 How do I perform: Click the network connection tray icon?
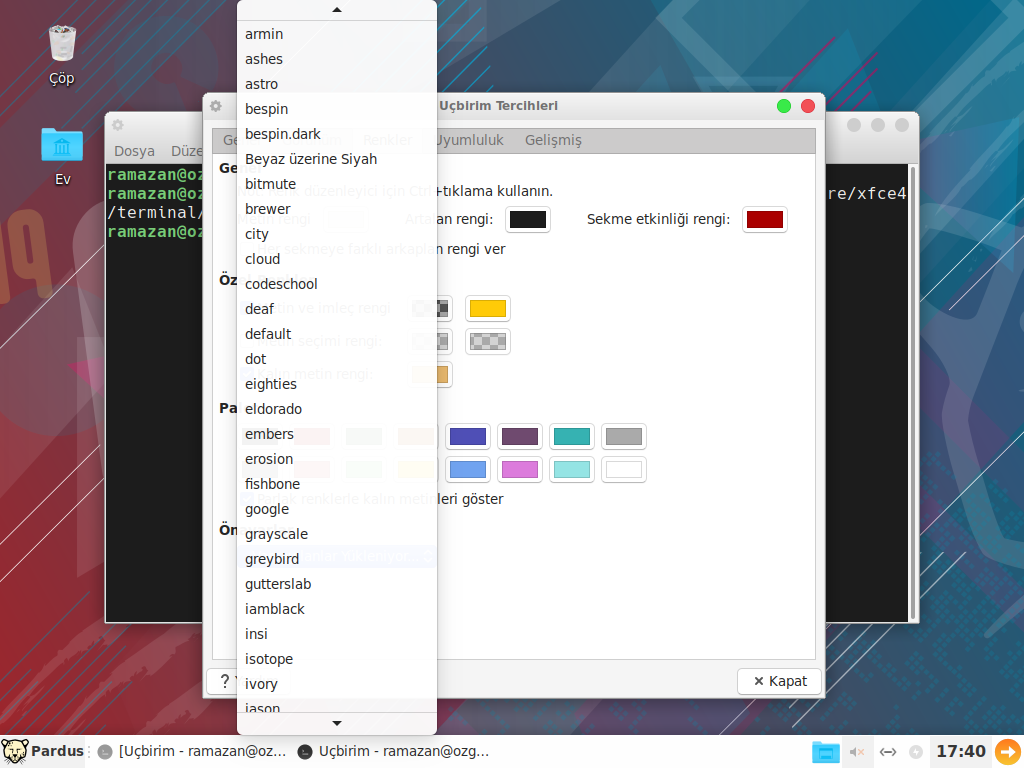point(888,752)
